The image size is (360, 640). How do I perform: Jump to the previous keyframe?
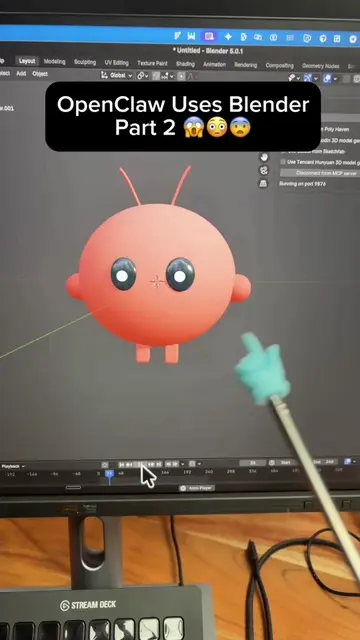(x=129, y=464)
